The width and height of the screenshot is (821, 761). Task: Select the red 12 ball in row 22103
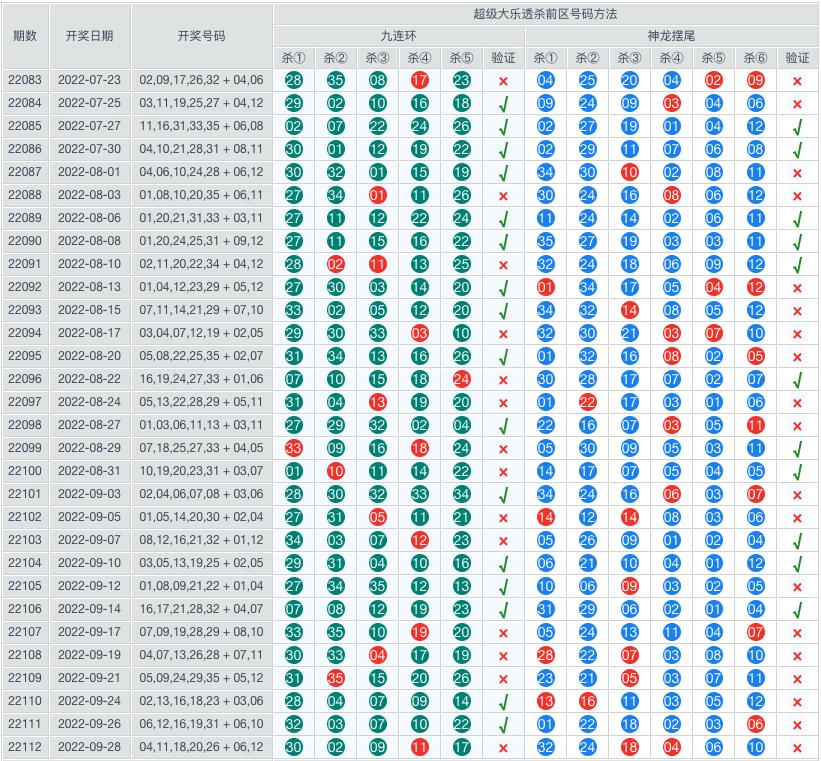coord(419,540)
